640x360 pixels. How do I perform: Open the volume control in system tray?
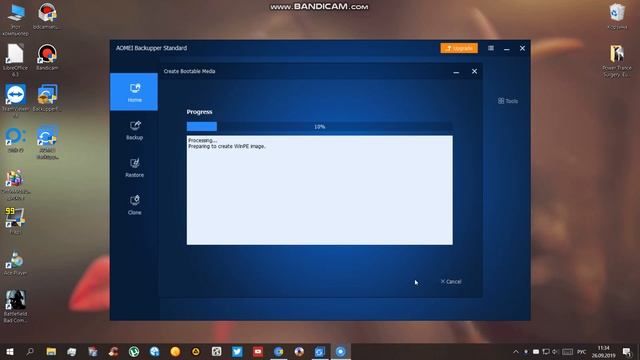click(555, 351)
